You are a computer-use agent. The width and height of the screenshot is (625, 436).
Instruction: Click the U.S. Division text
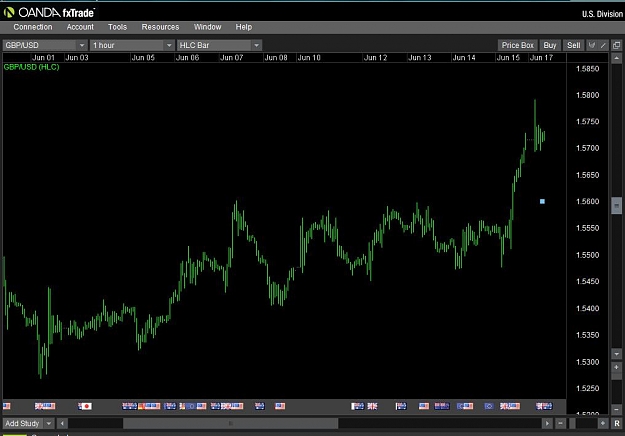(602, 14)
